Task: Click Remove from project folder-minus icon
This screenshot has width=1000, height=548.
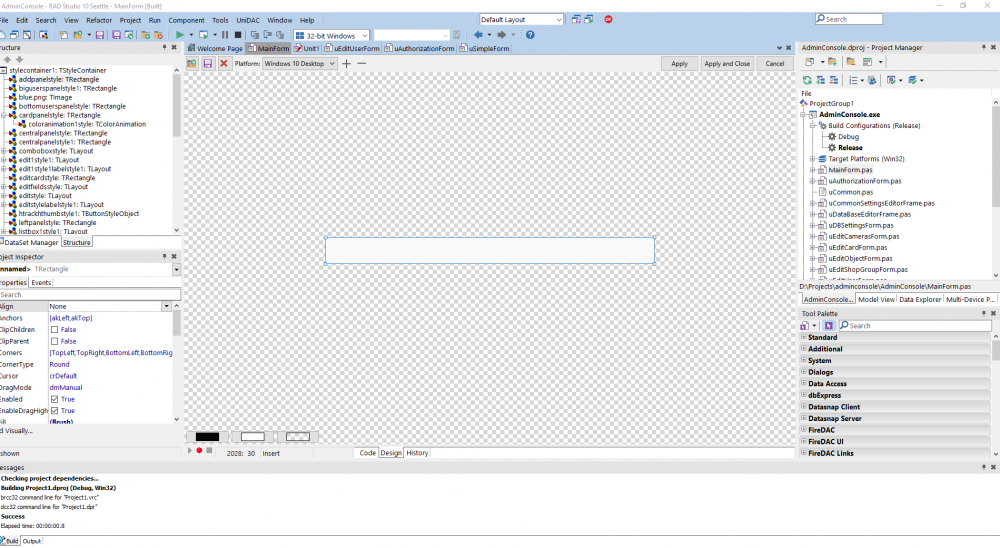Action: (851, 62)
